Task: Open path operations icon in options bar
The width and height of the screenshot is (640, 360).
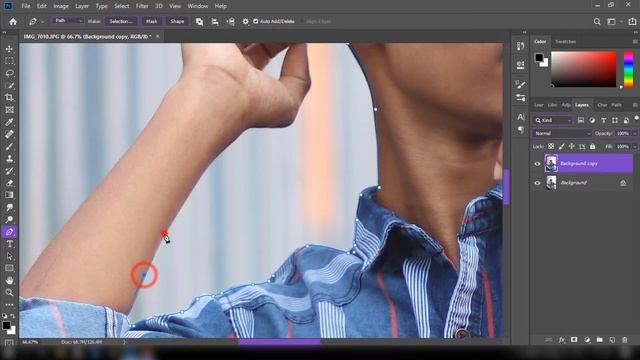Action: (199, 22)
